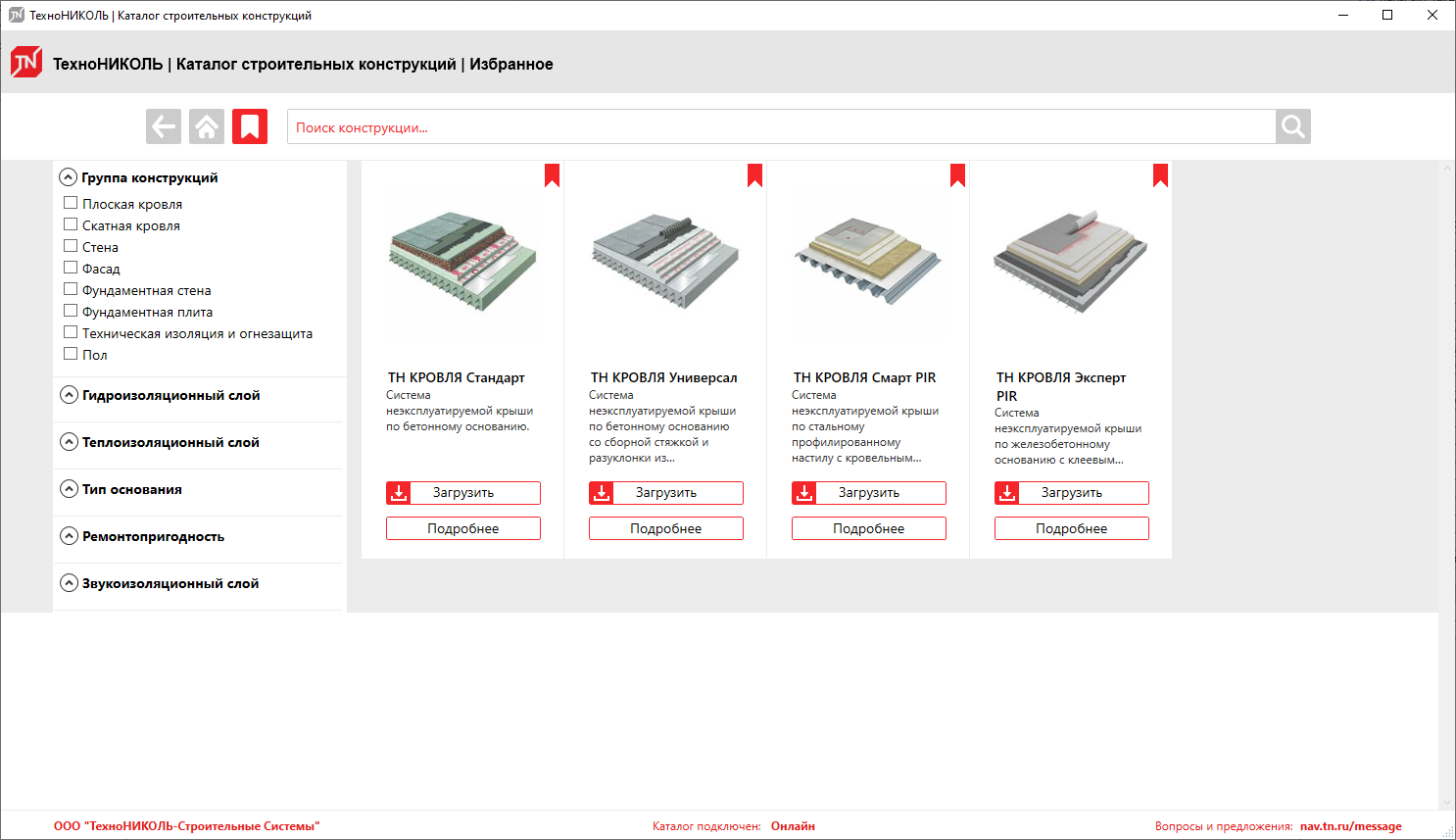Screen dimensions: 1456x840
Task: Click the back arrow navigation icon
Action: coord(164,126)
